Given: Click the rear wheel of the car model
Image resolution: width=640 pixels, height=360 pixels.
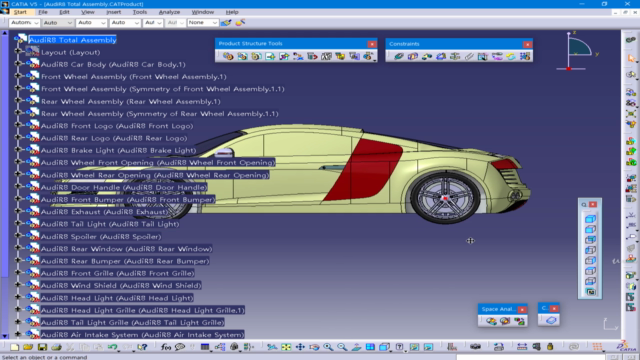Looking at the screenshot, I should 445,198.
